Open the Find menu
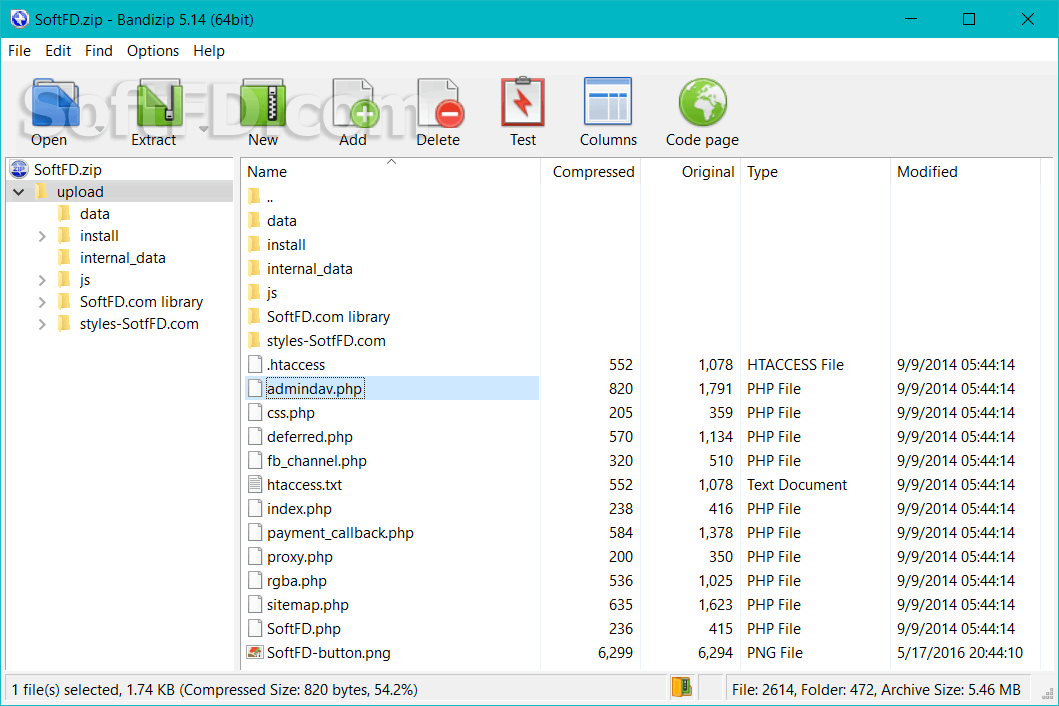The image size is (1059, 706). [x=99, y=51]
